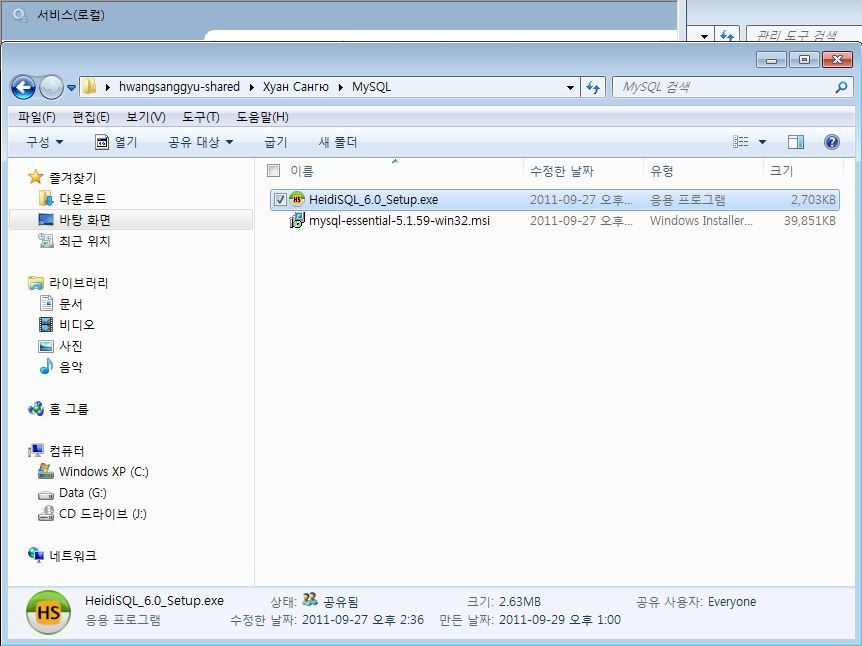Open the address bar history dropdown
The height and width of the screenshot is (646, 862).
[x=570, y=87]
